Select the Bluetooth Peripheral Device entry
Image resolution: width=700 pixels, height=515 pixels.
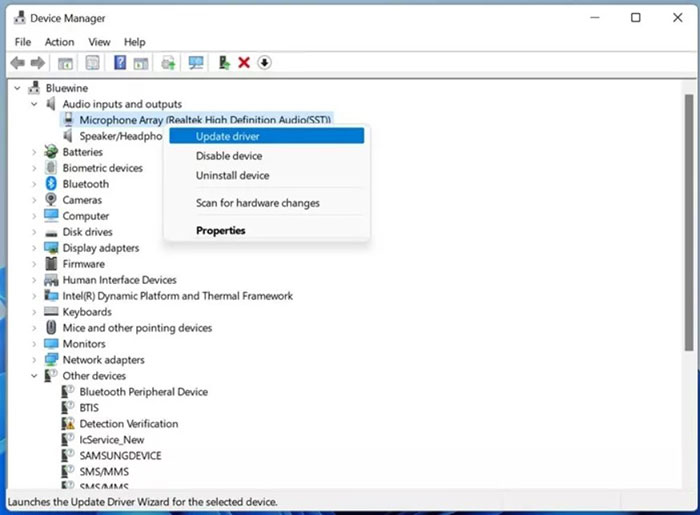[143, 392]
